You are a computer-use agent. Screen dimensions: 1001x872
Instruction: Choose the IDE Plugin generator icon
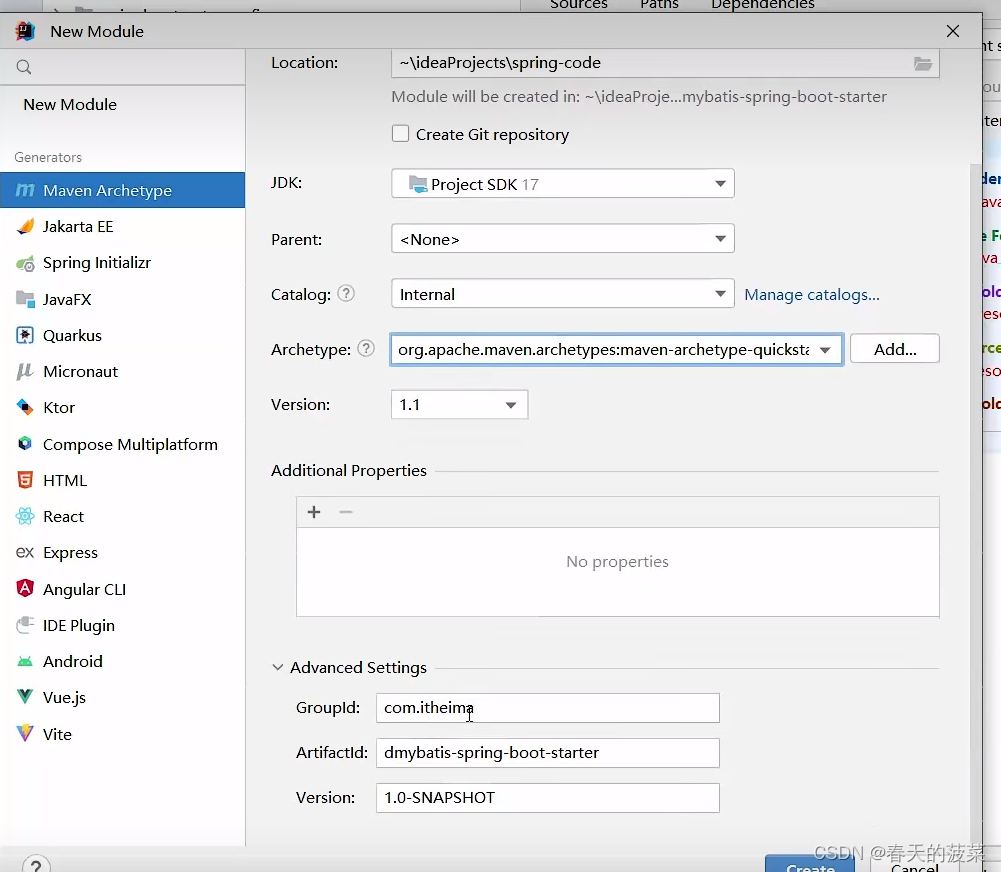pos(25,625)
